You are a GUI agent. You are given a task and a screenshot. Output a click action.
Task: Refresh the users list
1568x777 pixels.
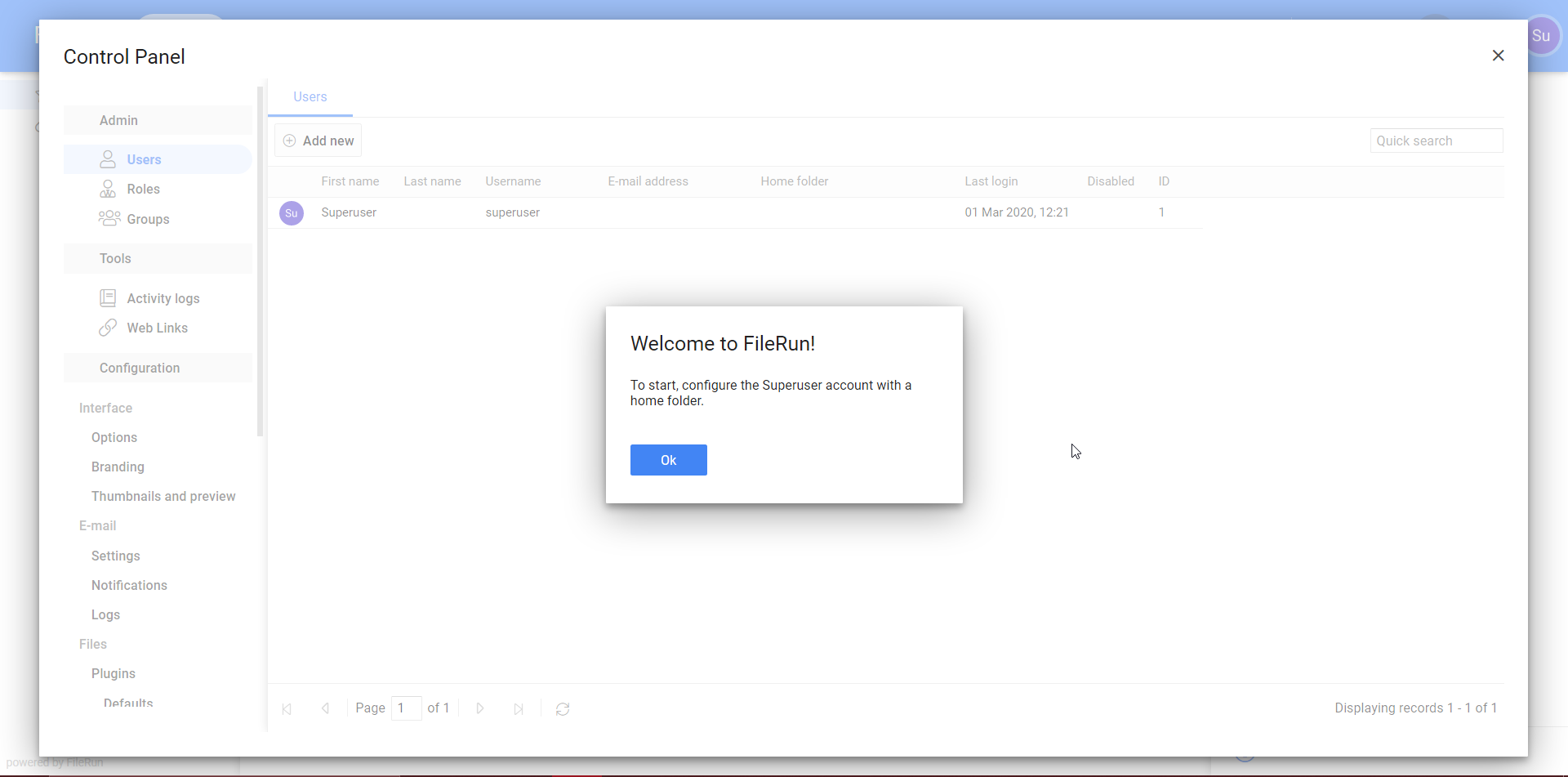click(563, 708)
